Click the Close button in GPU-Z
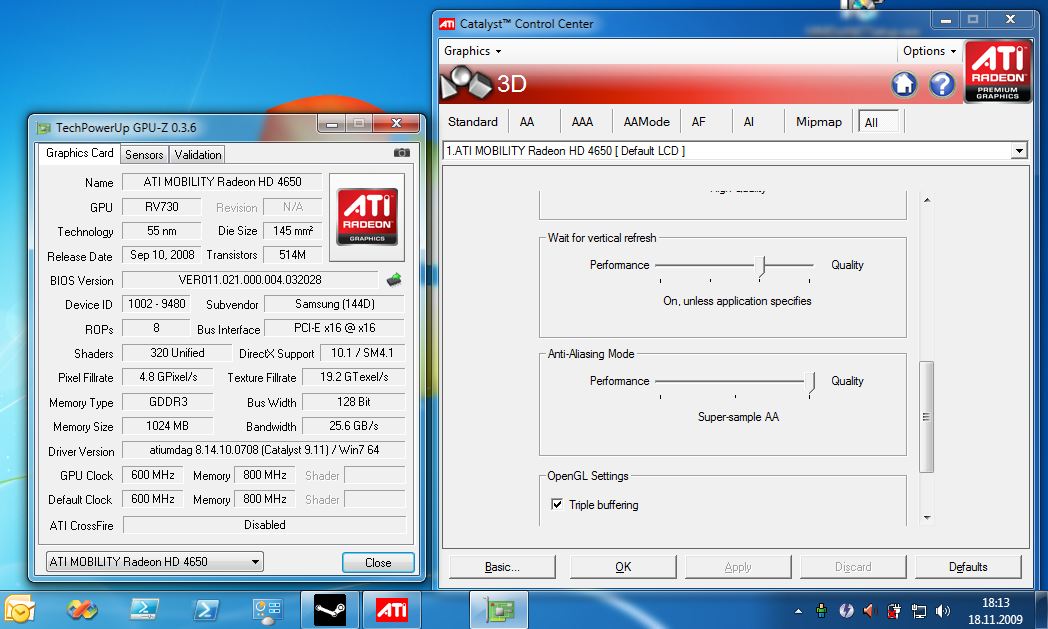The image size is (1048, 629). pyautogui.click(x=378, y=563)
